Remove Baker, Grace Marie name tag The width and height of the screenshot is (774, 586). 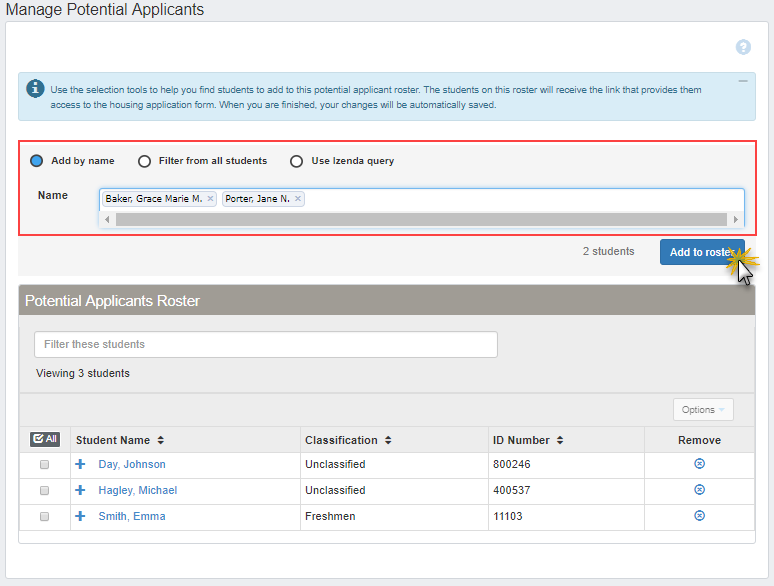pyautogui.click(x=210, y=199)
